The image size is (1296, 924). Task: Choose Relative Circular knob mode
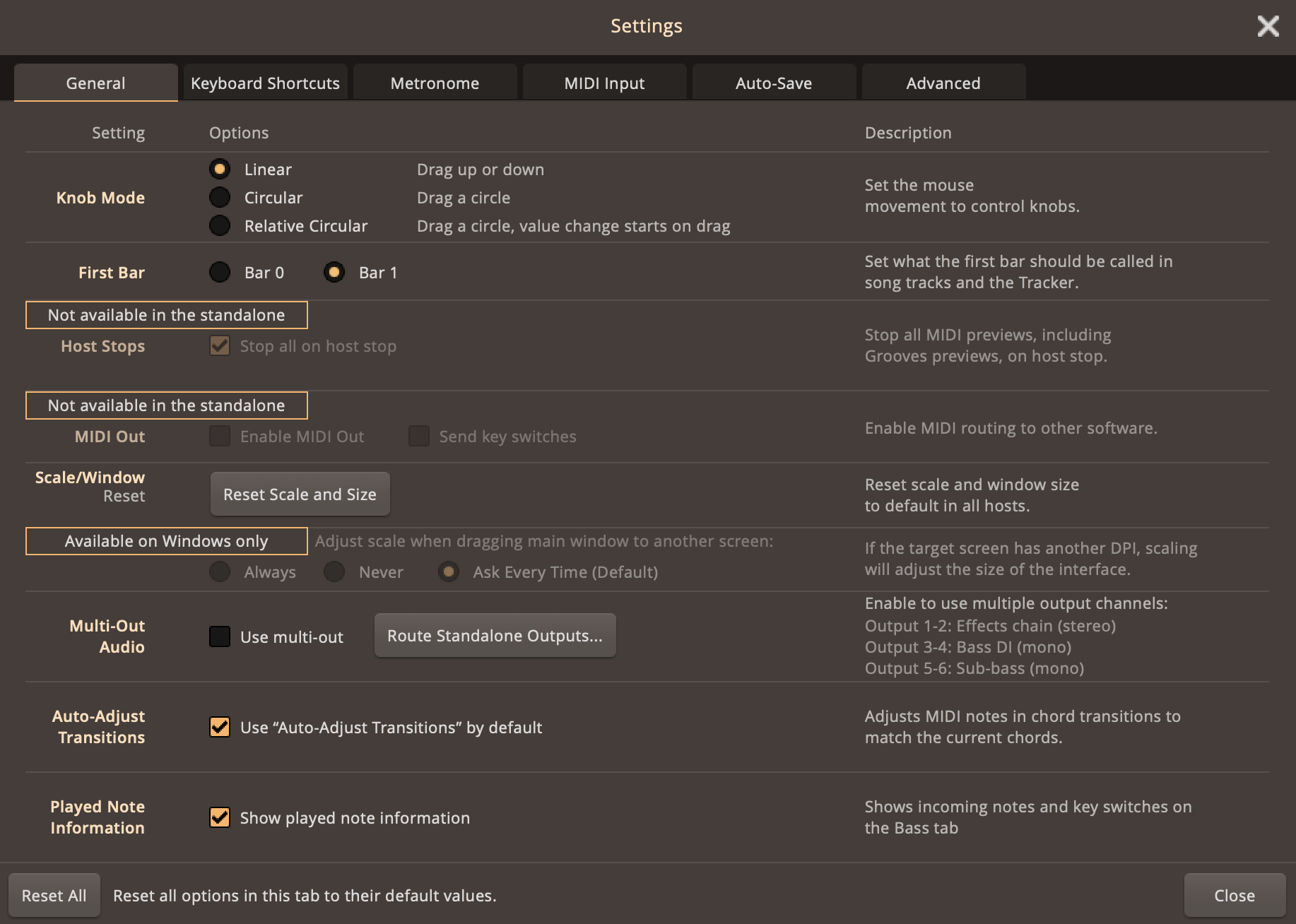pos(220,226)
